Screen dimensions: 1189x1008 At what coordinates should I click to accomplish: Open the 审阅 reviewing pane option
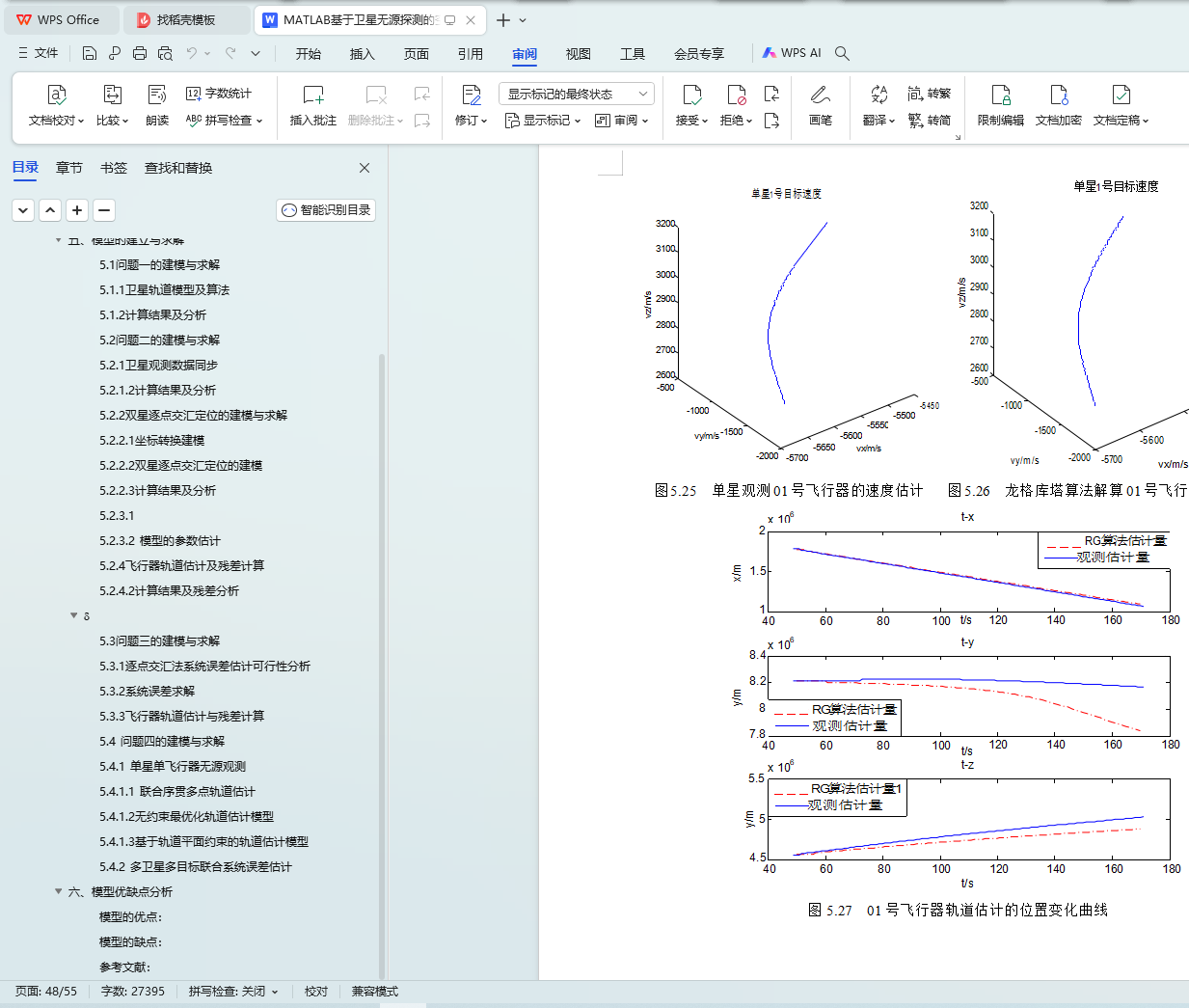click(622, 121)
